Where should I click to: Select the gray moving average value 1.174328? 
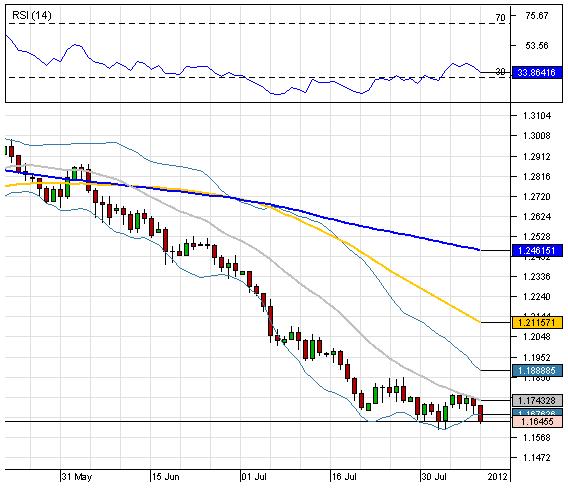point(537,401)
